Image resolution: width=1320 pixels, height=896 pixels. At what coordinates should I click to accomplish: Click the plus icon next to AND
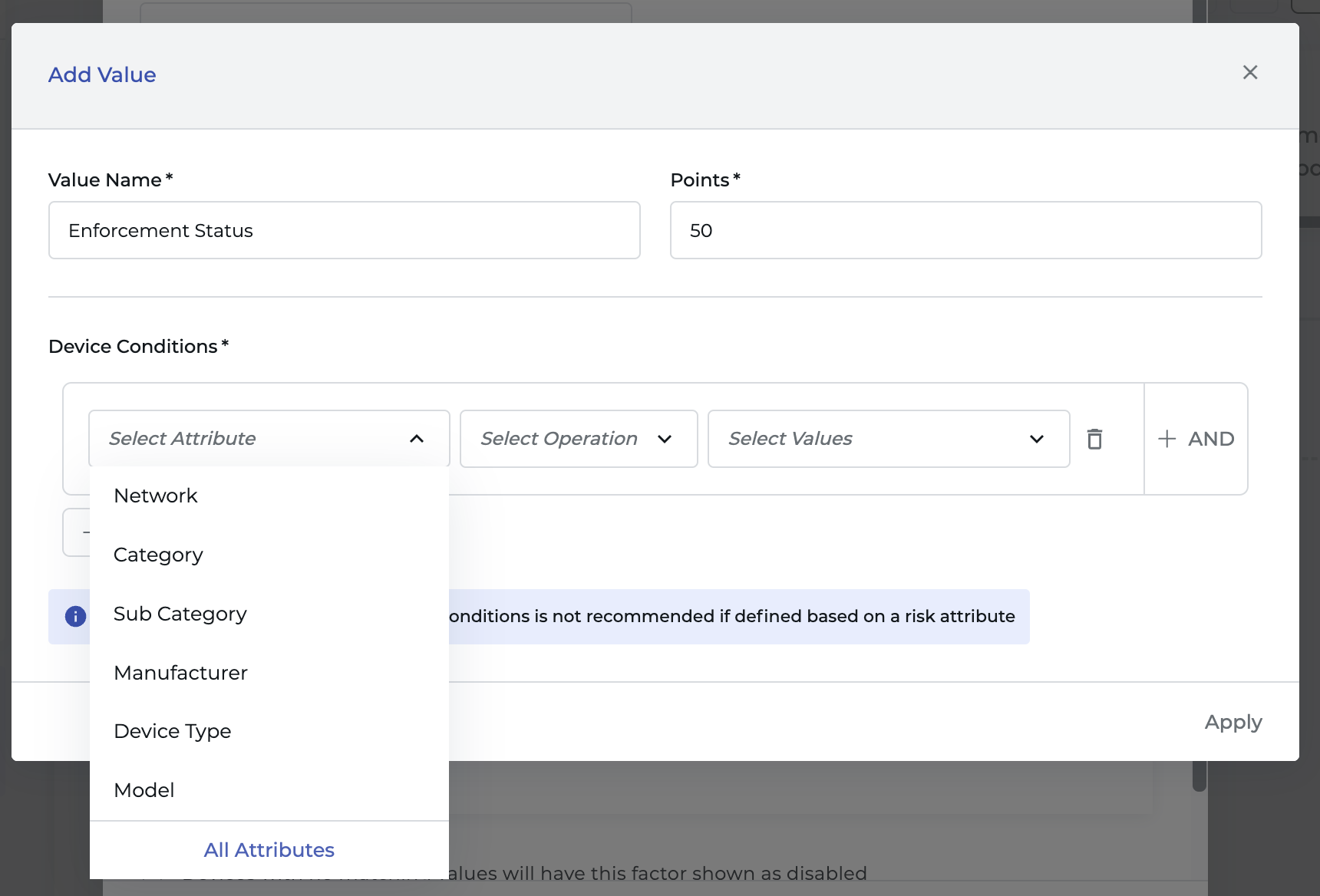(1167, 439)
